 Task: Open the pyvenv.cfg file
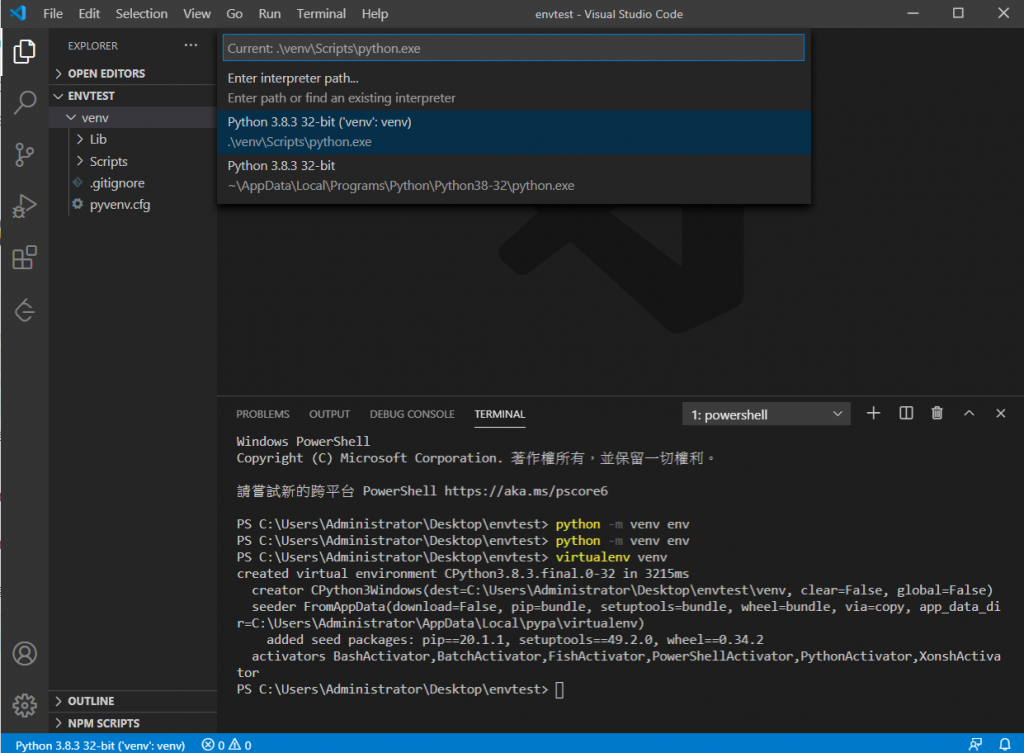pos(133,204)
